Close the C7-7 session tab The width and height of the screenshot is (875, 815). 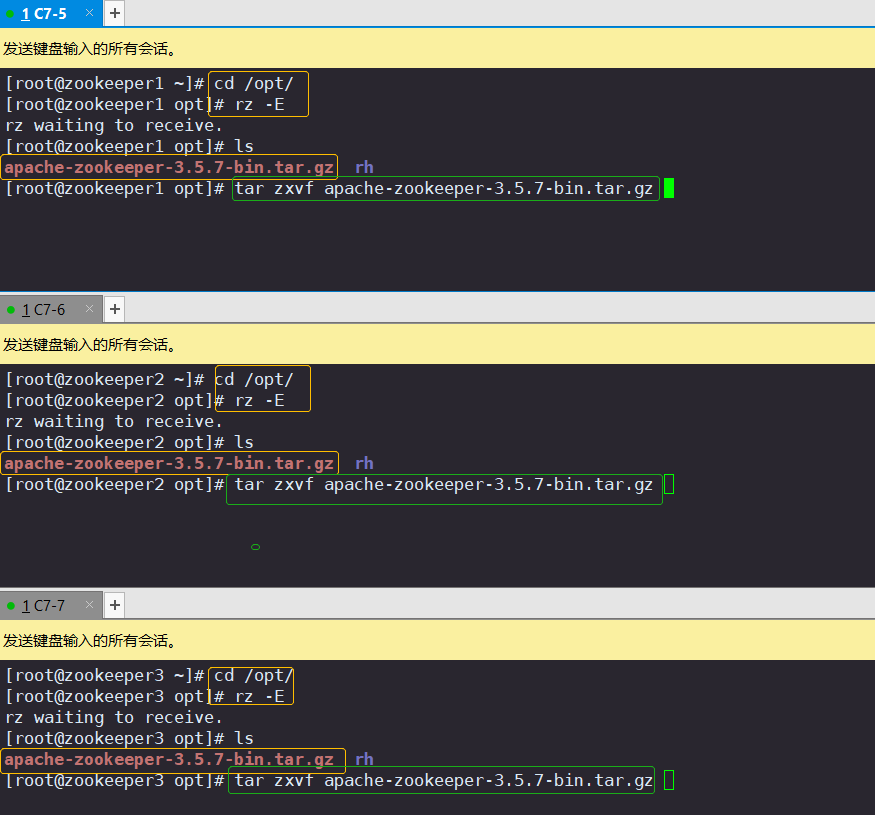pos(89,605)
